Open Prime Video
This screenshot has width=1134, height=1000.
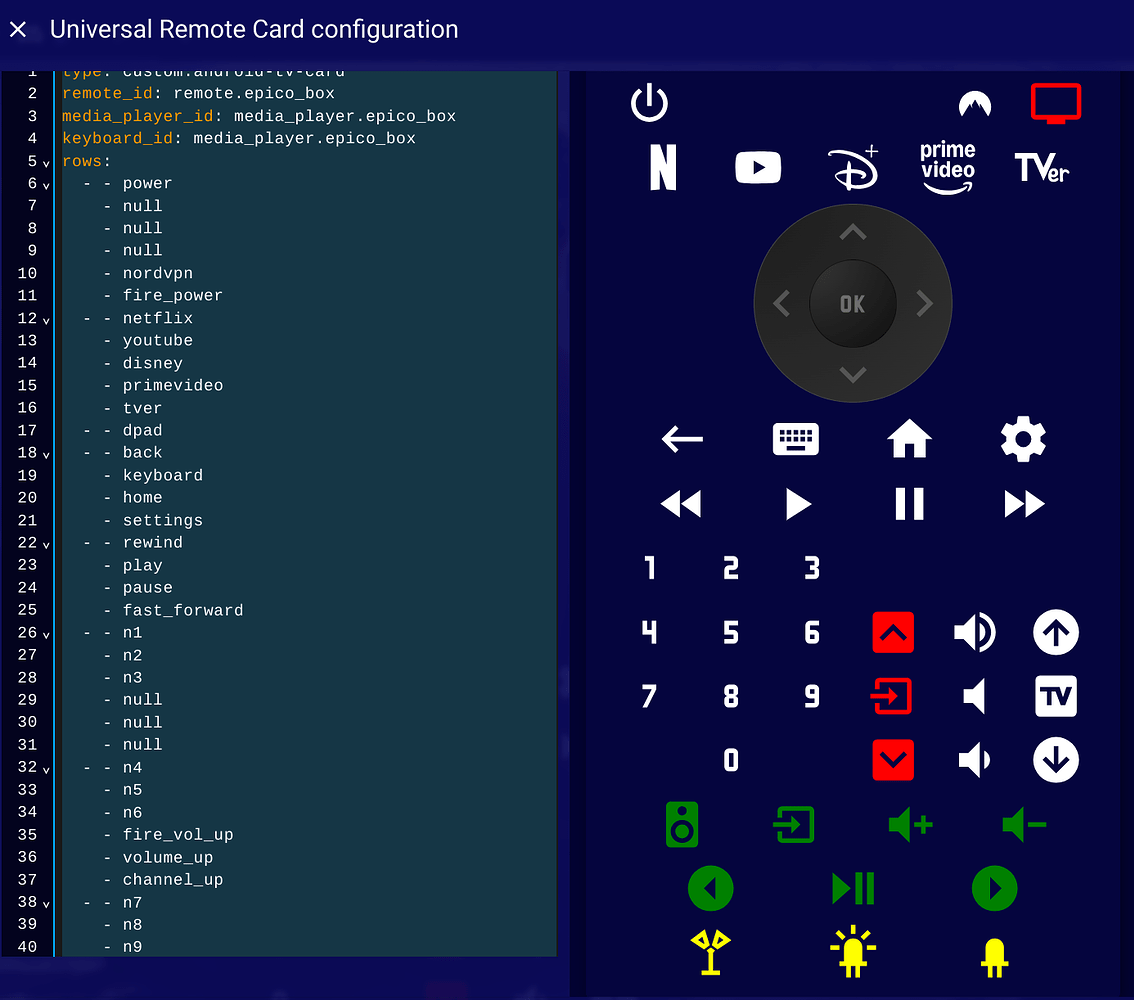click(x=947, y=167)
